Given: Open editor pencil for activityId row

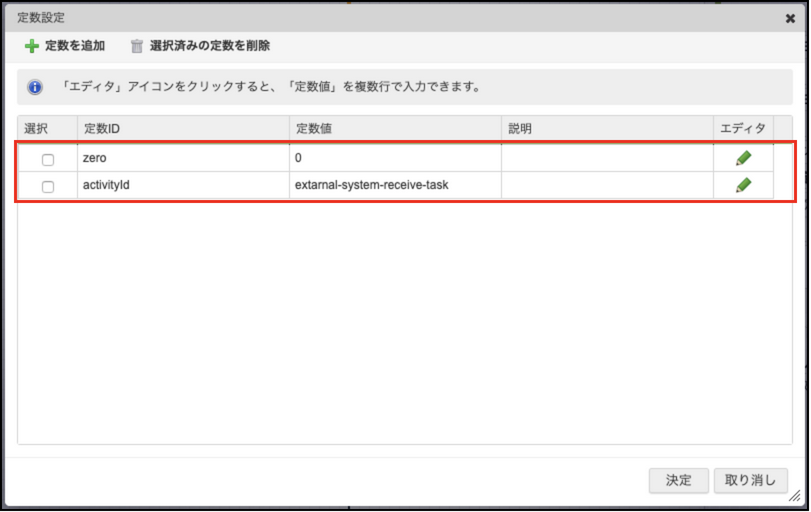Looking at the screenshot, I should click(x=743, y=185).
